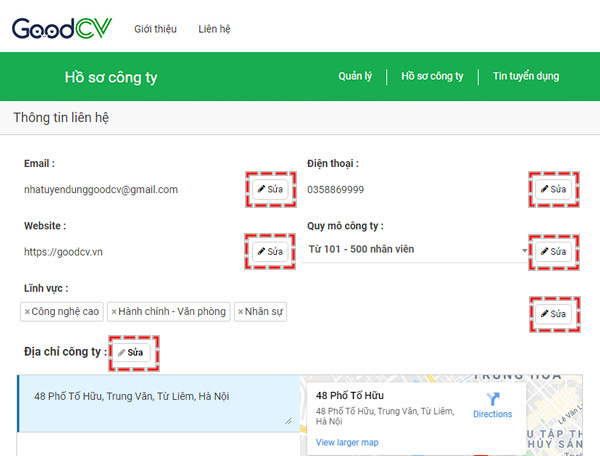
Task: Edit the Email field with Sửa
Action: tap(270, 189)
